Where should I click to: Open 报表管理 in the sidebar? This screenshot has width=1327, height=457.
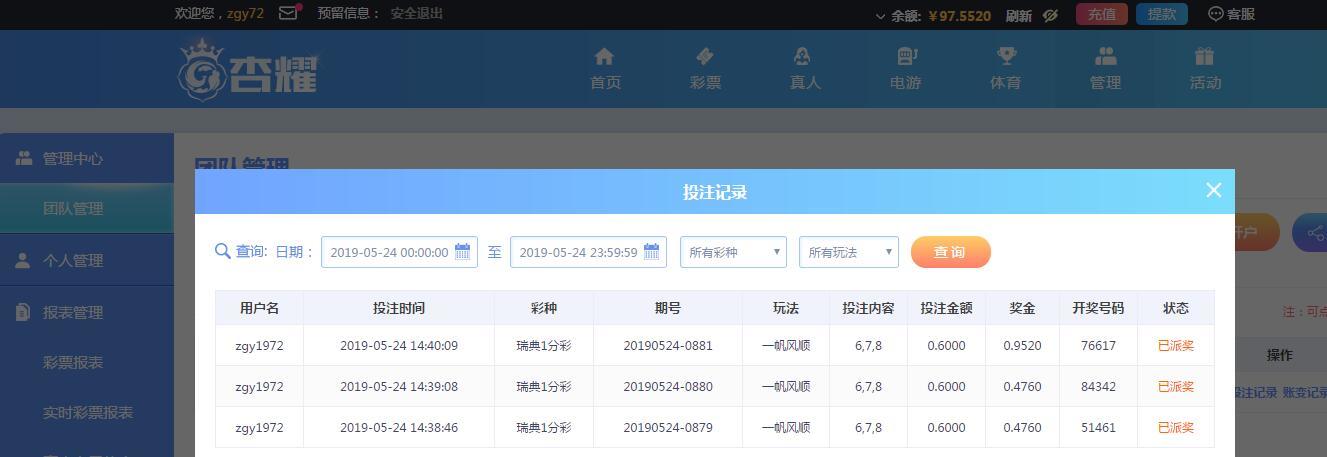(x=87, y=312)
